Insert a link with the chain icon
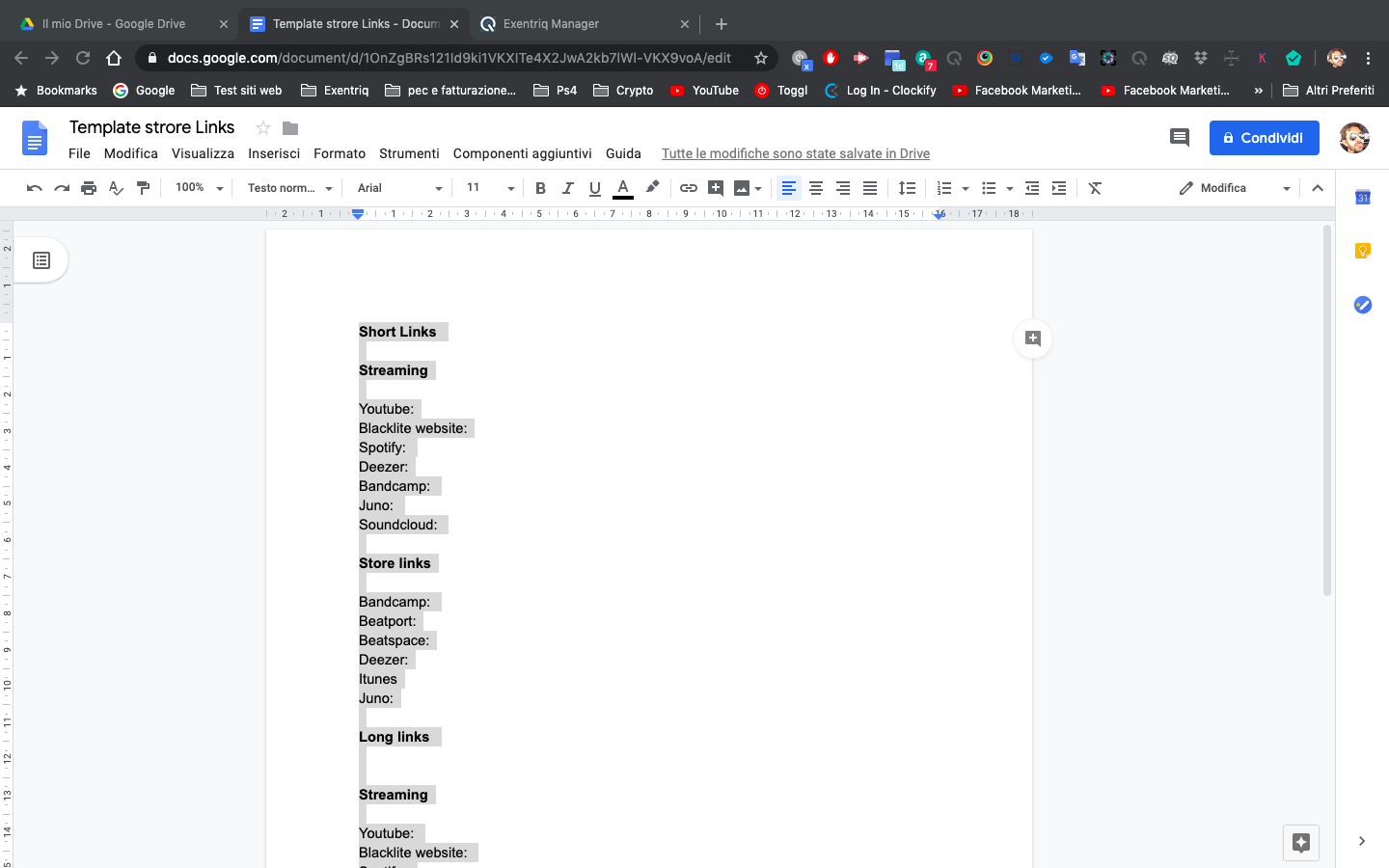Screen dimensions: 1389x868 click(688, 188)
